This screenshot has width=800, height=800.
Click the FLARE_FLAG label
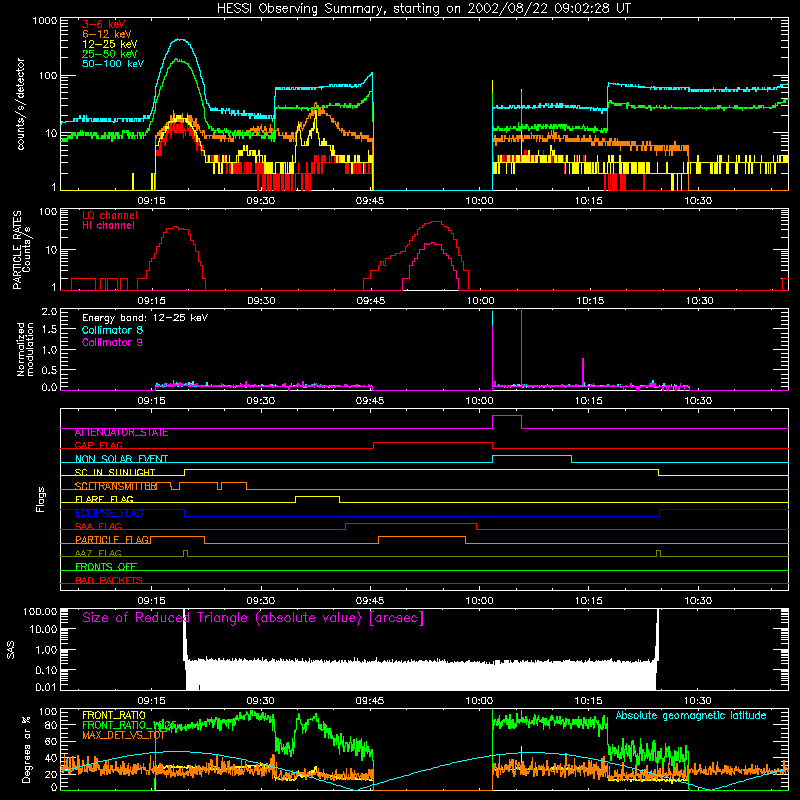[104, 499]
